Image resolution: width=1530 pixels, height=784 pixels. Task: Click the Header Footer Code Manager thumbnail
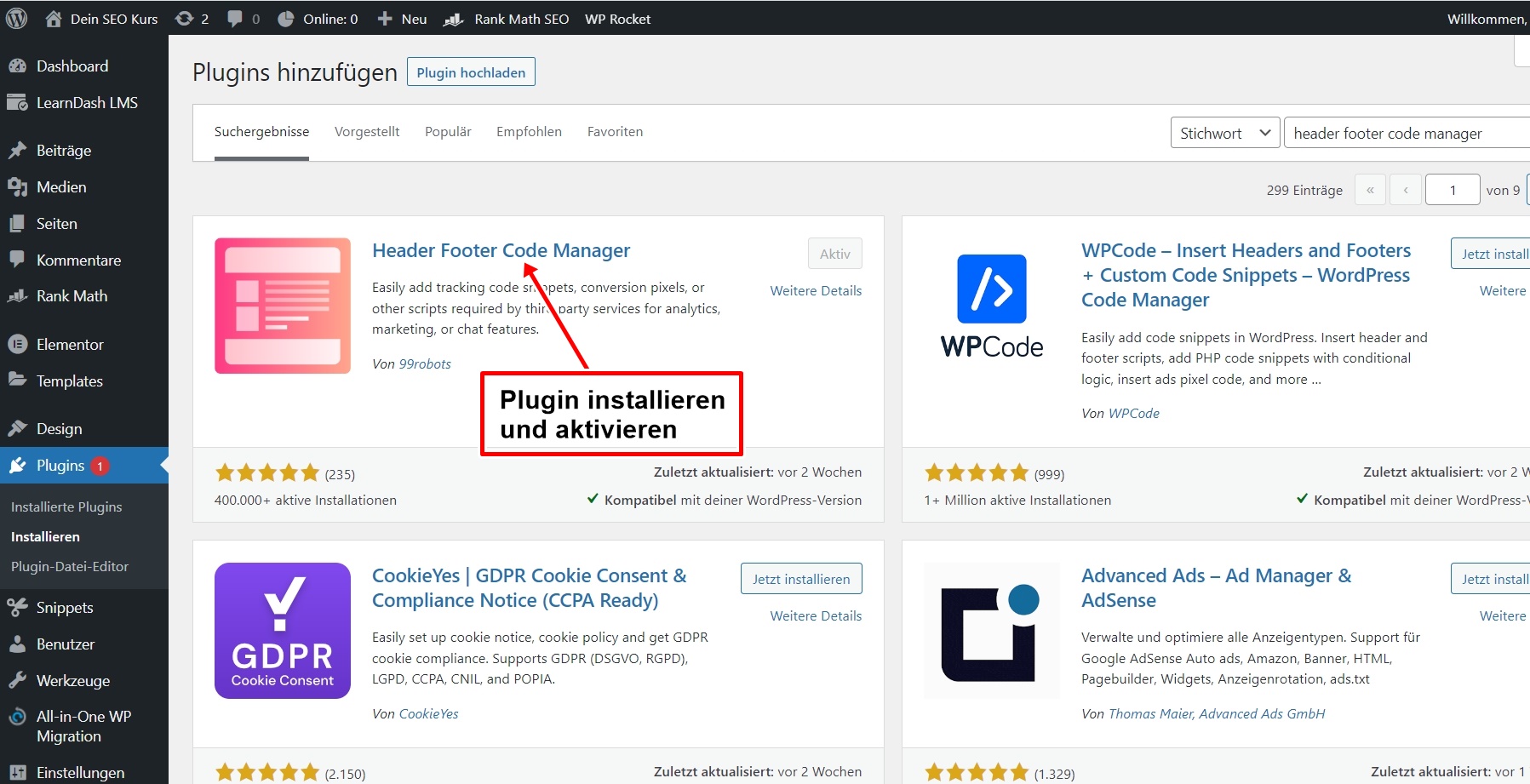[283, 306]
